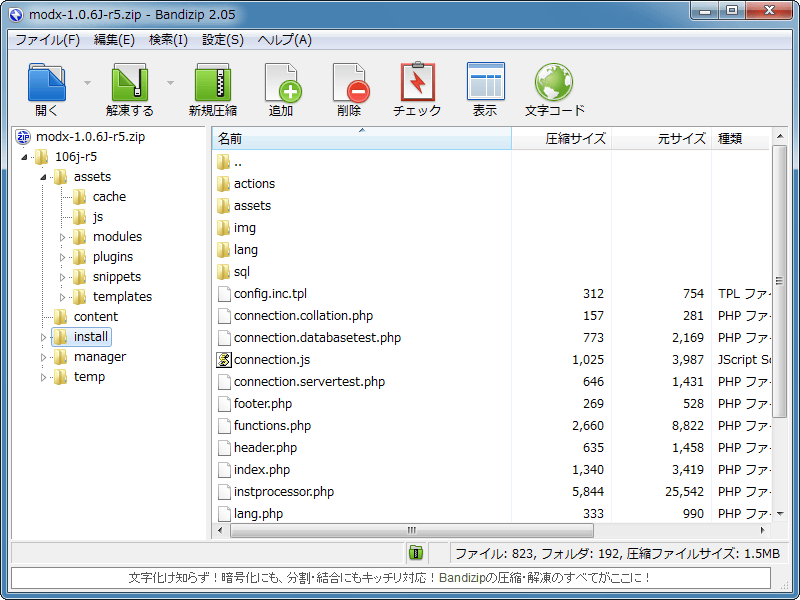Click the 文字コード (Code page) globe icon
This screenshot has height=600, width=800.
click(554, 82)
